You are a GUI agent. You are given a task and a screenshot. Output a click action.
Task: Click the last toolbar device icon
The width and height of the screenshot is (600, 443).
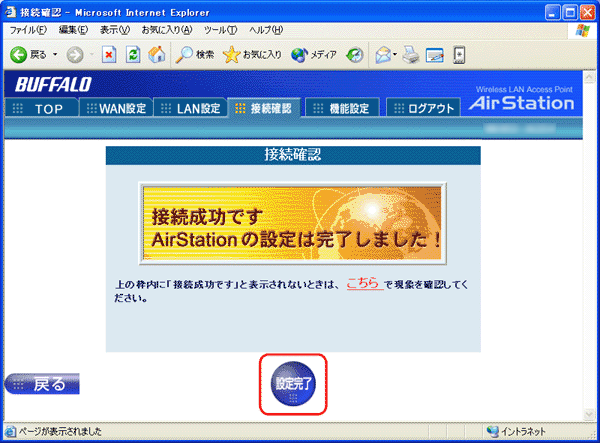tap(459, 55)
